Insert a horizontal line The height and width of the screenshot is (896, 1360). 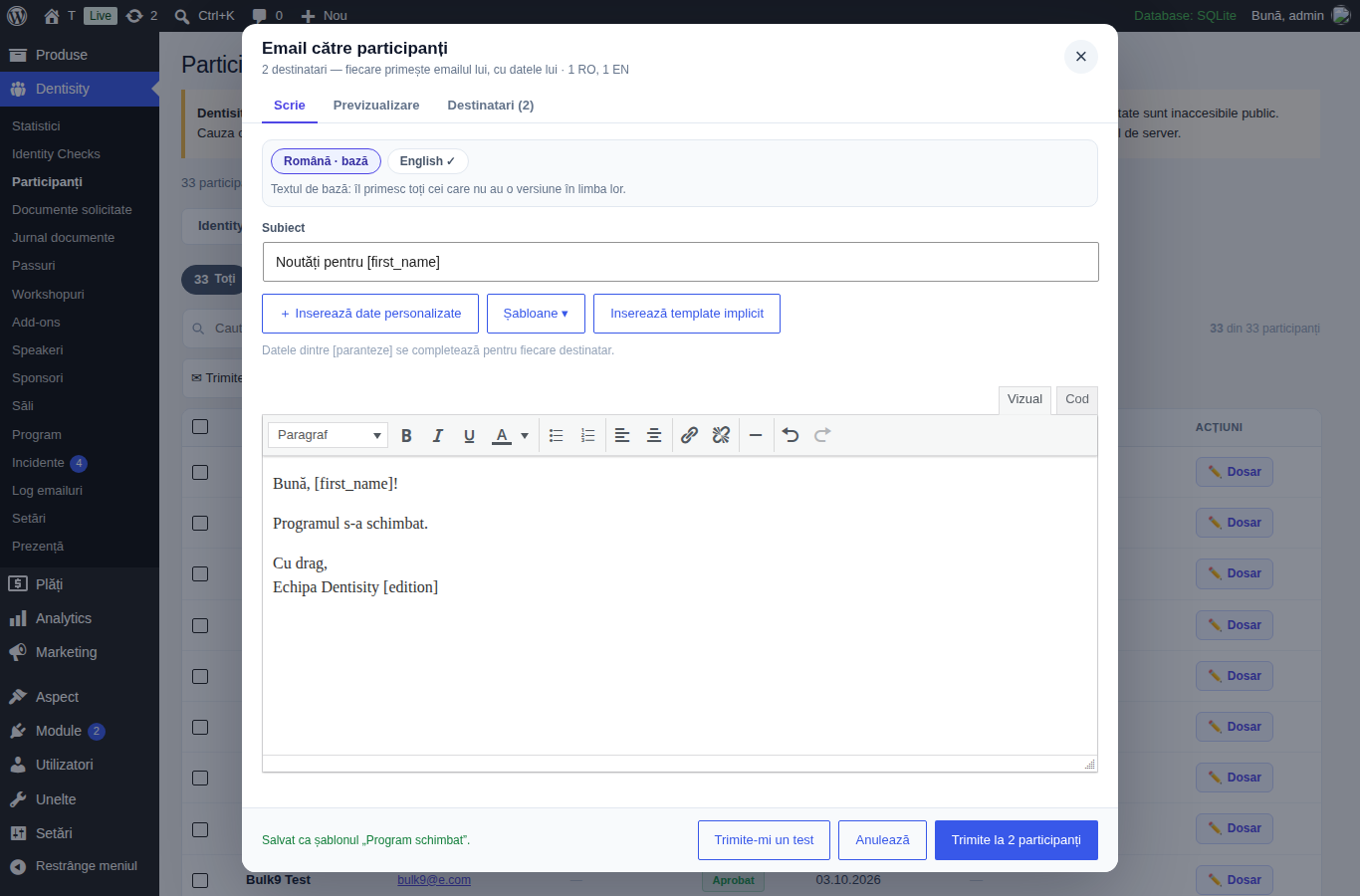[x=756, y=435]
